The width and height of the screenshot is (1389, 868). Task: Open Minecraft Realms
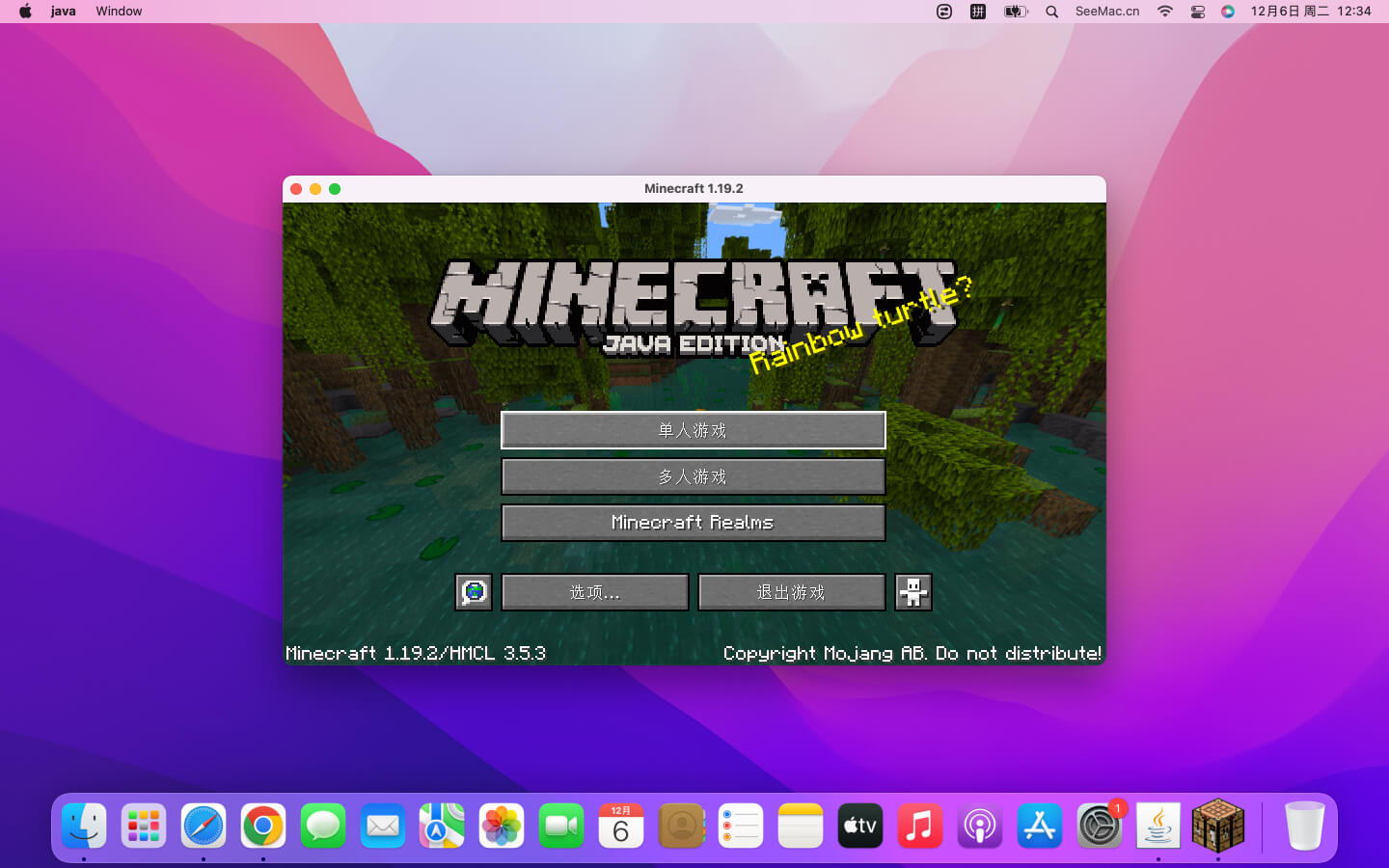(693, 523)
